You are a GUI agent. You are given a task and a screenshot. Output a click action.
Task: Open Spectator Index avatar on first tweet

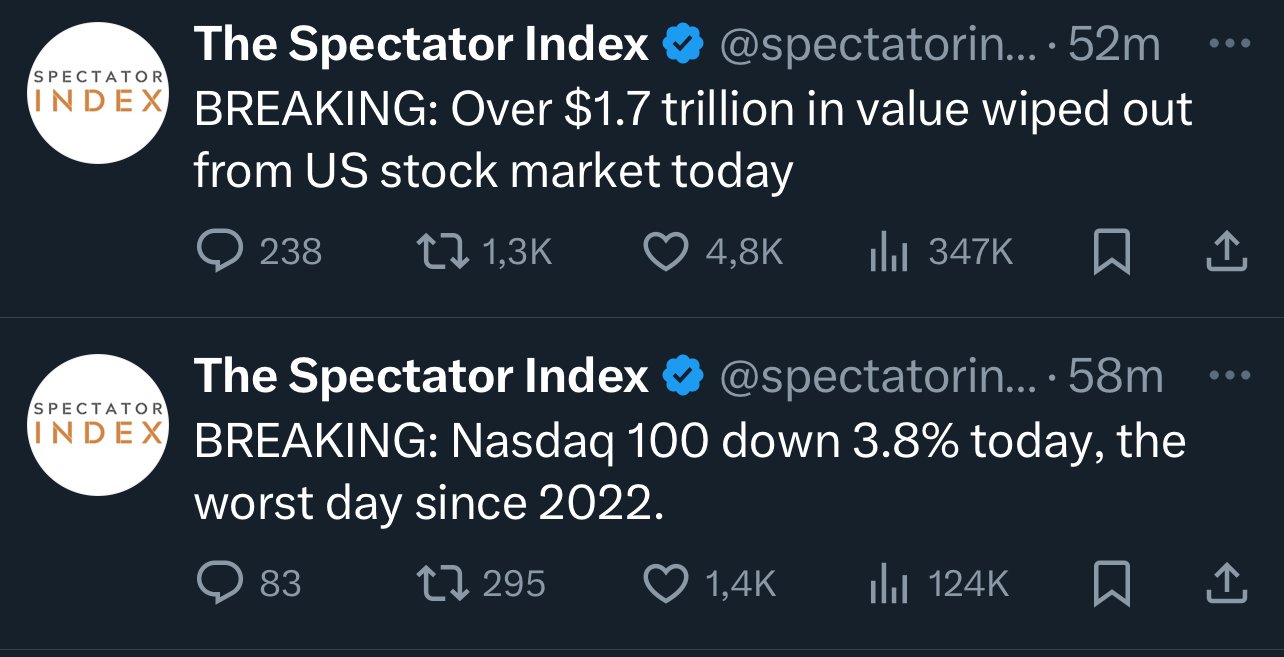97,92
